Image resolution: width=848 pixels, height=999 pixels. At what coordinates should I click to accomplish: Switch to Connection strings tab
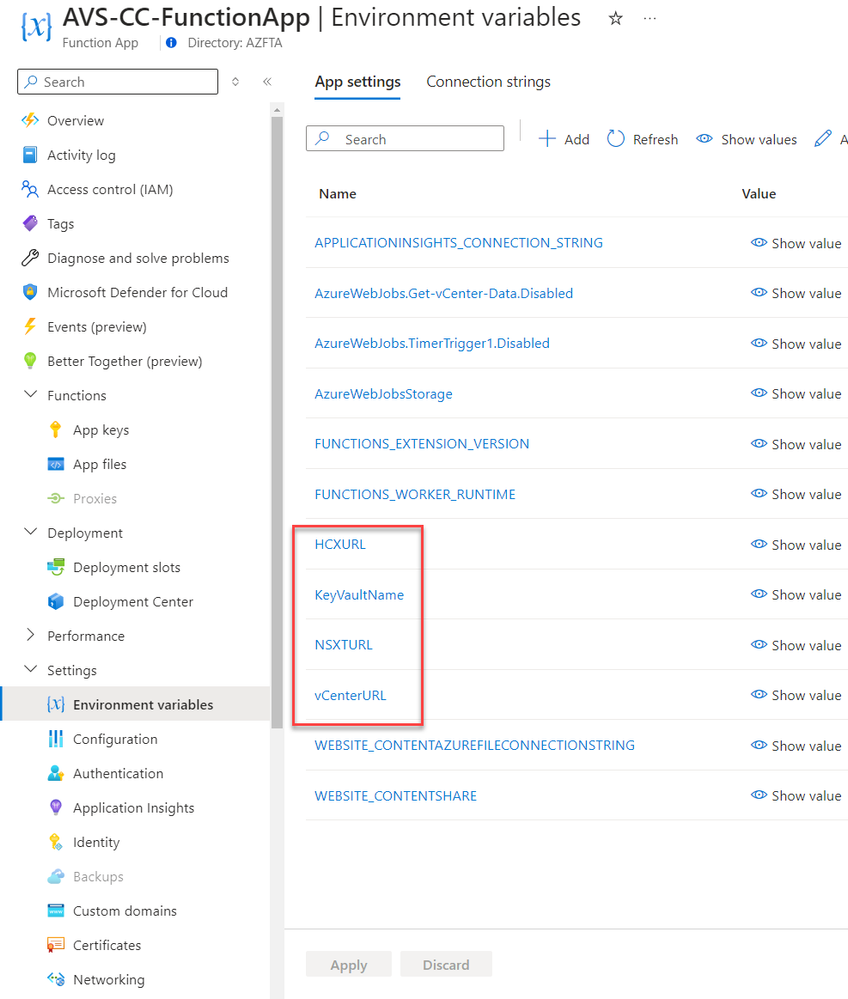(x=488, y=82)
